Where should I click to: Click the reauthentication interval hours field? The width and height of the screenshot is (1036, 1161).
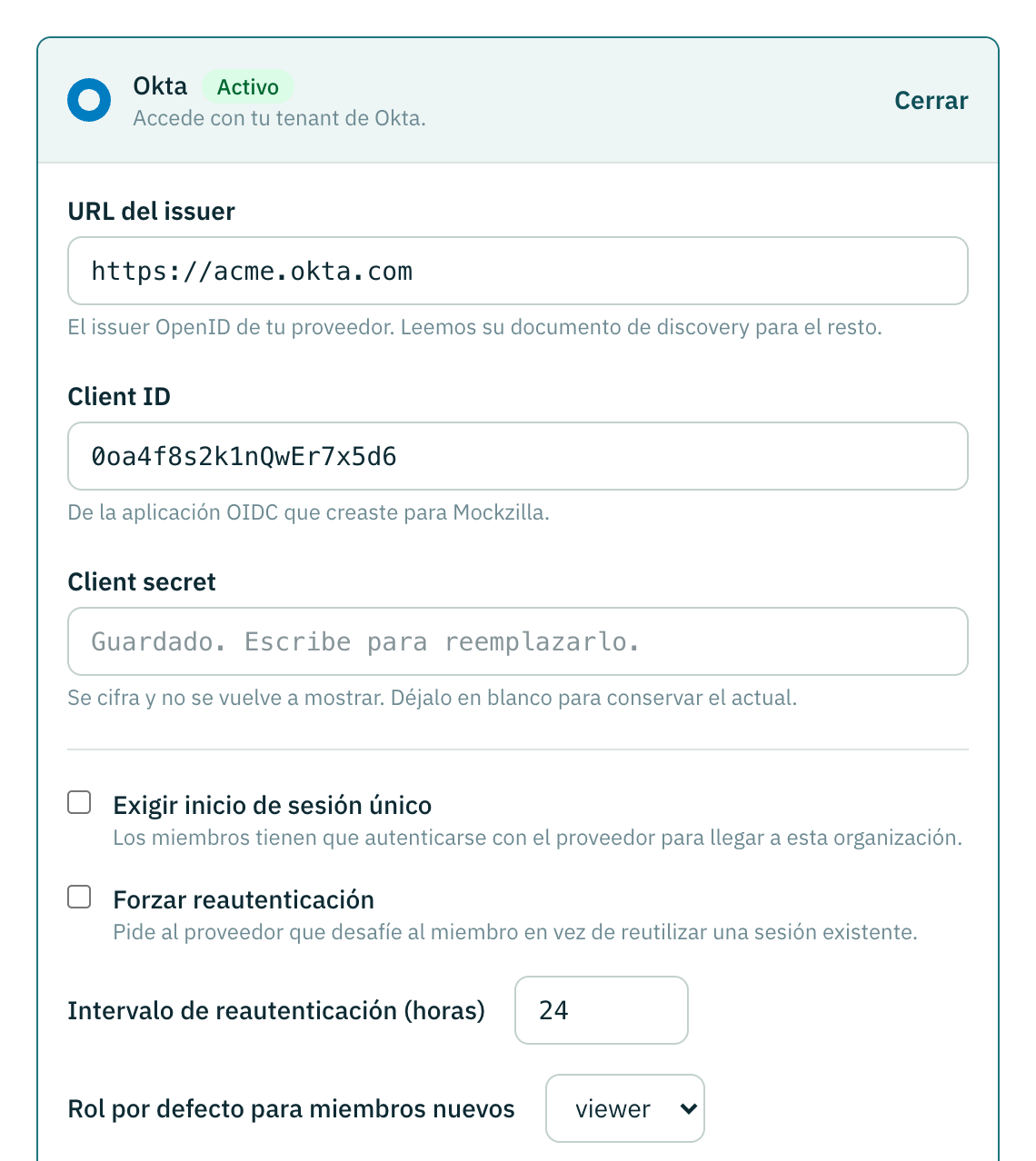click(x=602, y=1010)
